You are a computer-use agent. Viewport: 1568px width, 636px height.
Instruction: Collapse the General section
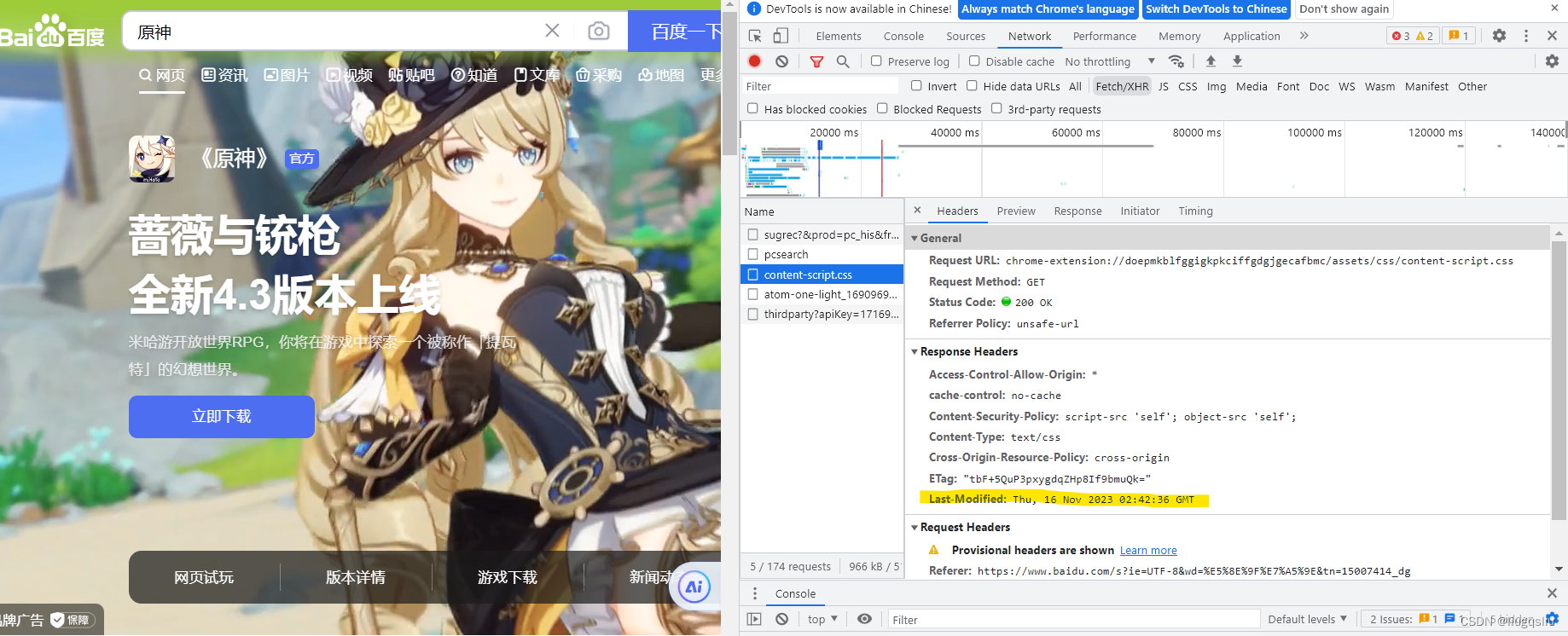click(915, 239)
